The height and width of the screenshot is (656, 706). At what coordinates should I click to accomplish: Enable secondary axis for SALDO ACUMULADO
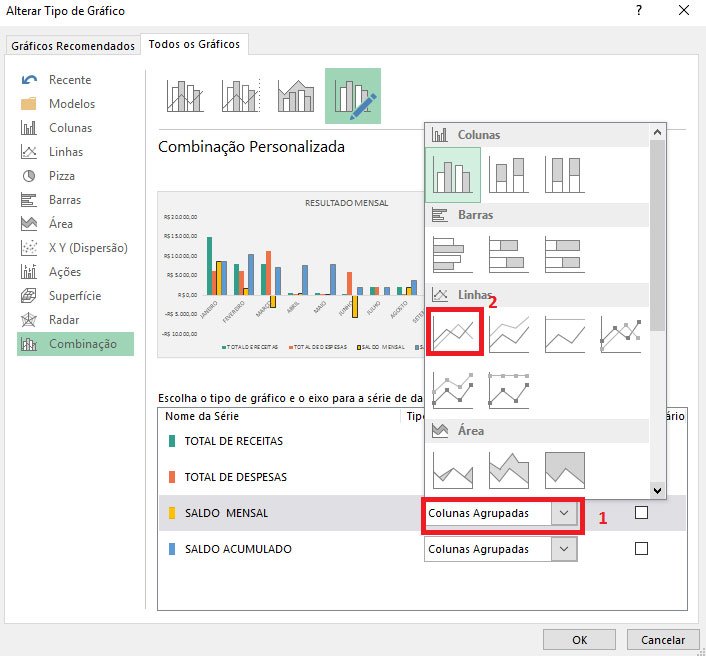pyautogui.click(x=642, y=549)
